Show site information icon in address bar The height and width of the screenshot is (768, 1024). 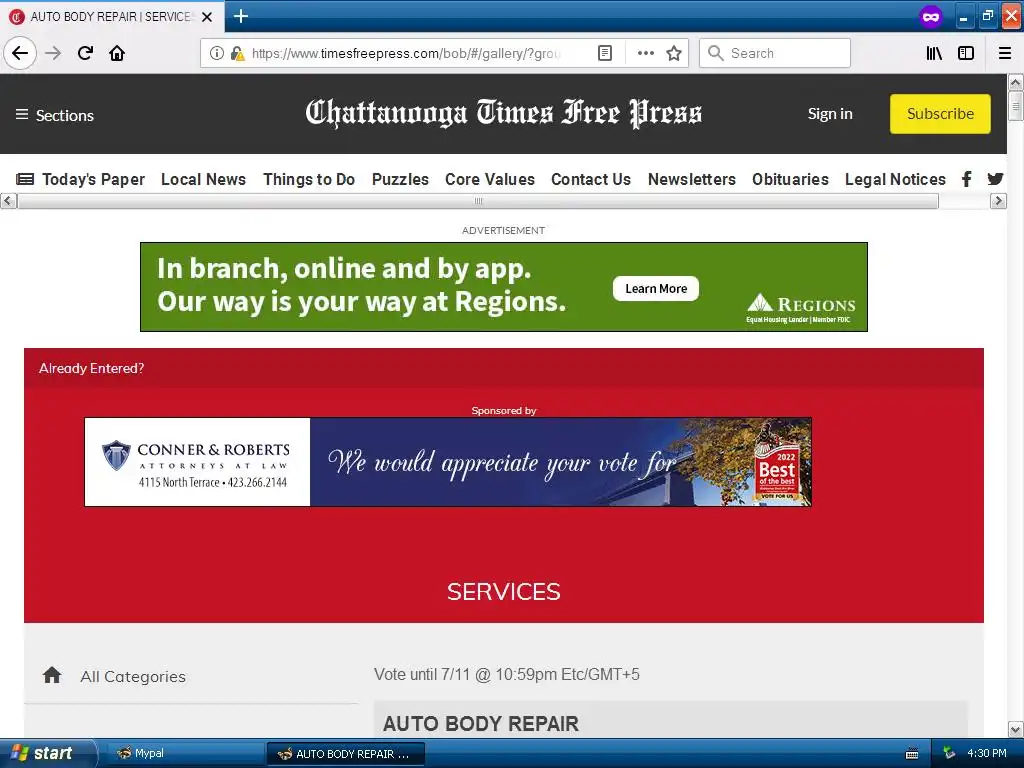[x=216, y=53]
